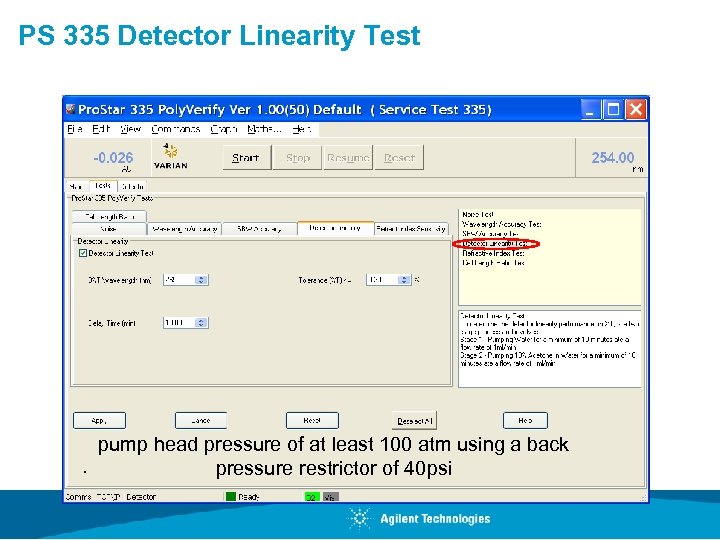
Task: Click the grey Vis lamp indicator
Action: (331, 497)
